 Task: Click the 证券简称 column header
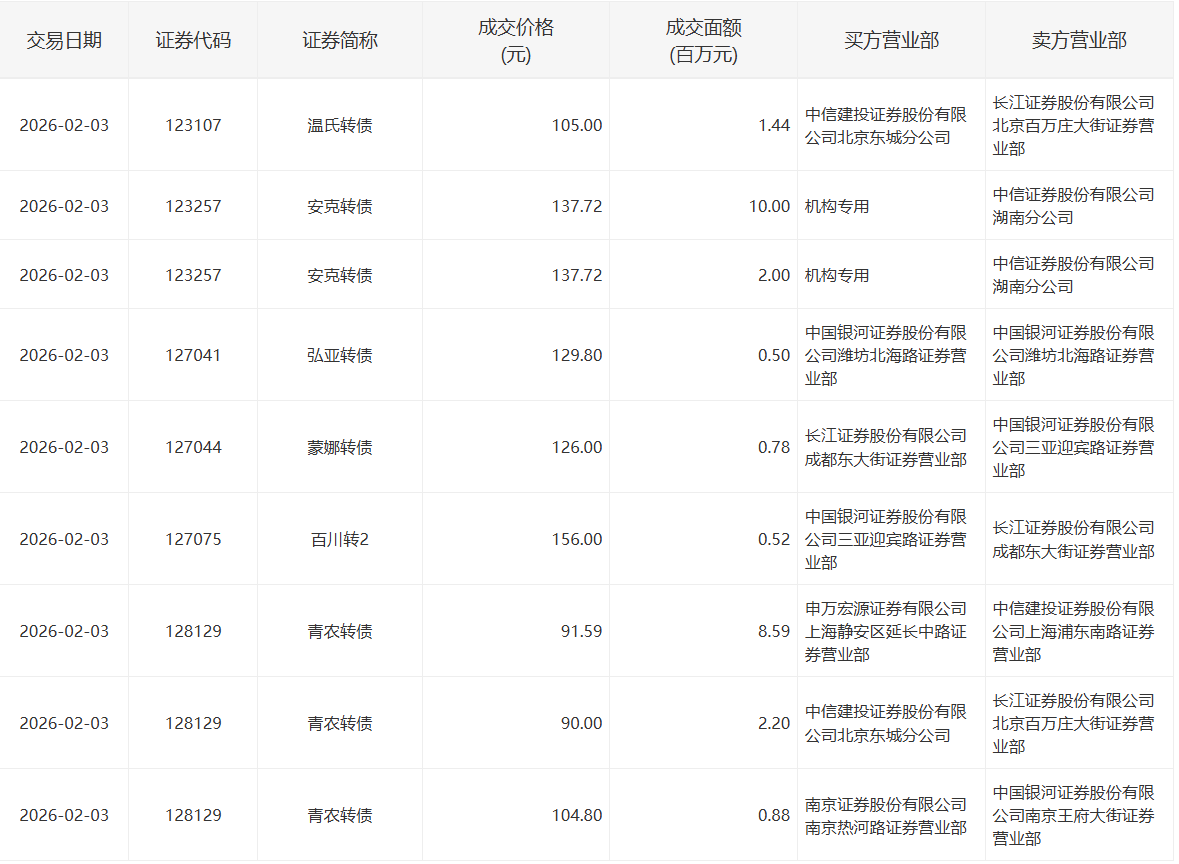point(340,41)
